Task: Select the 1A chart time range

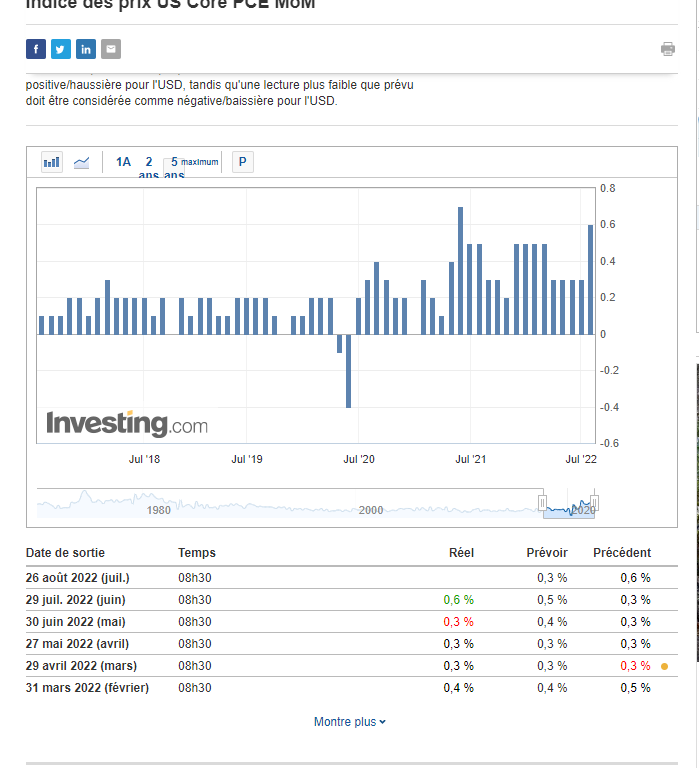Action: 123,162
